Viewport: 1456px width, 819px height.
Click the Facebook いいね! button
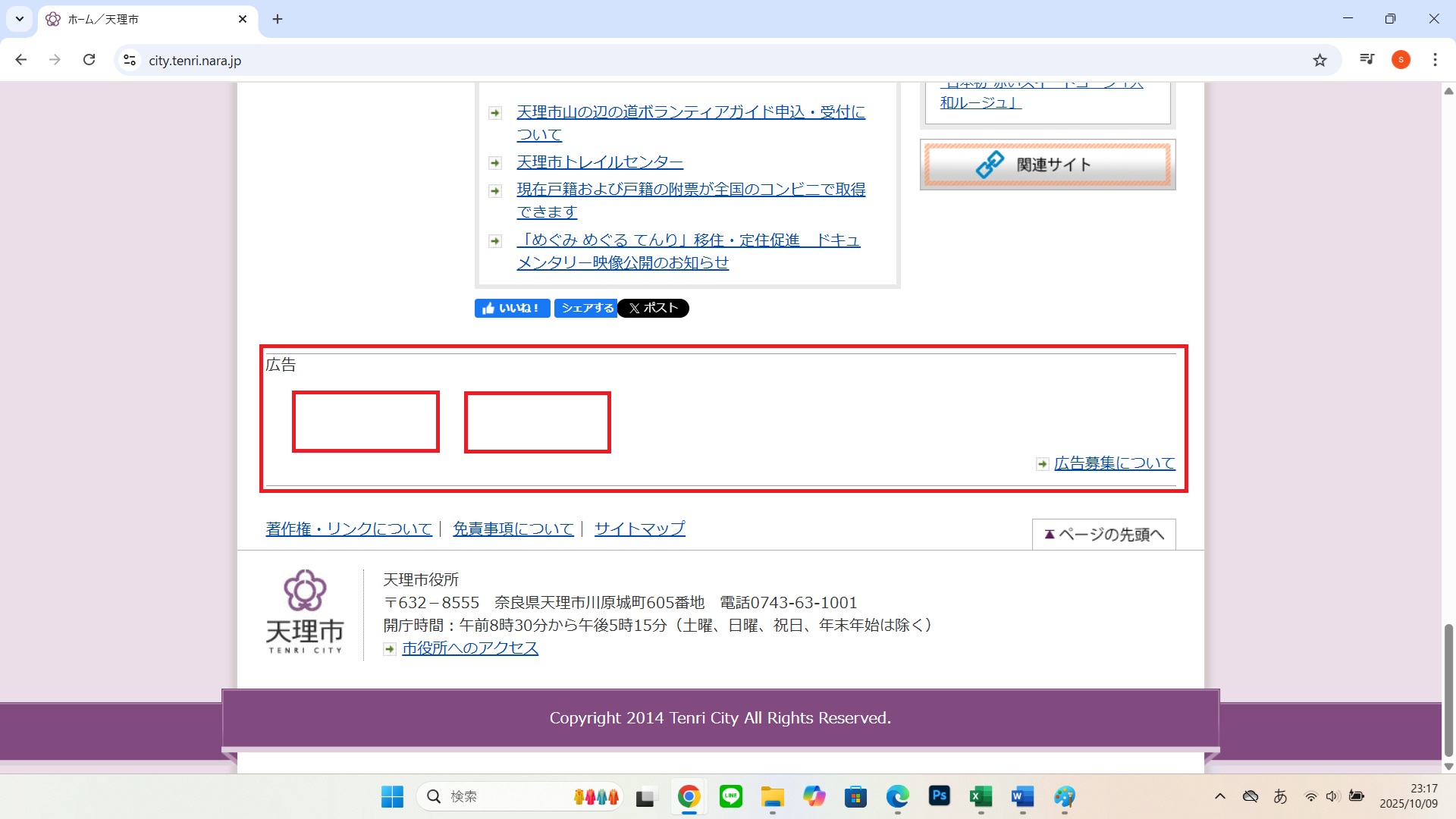click(x=512, y=308)
